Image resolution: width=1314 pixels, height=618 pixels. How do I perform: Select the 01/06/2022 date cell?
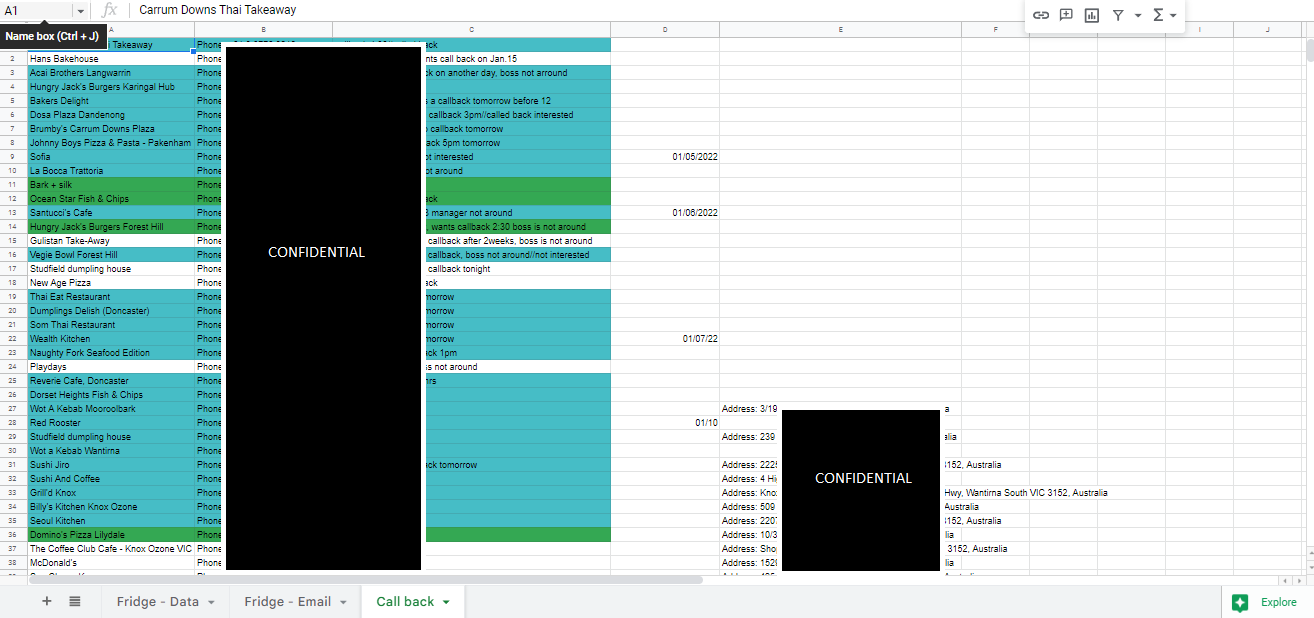[665, 213]
